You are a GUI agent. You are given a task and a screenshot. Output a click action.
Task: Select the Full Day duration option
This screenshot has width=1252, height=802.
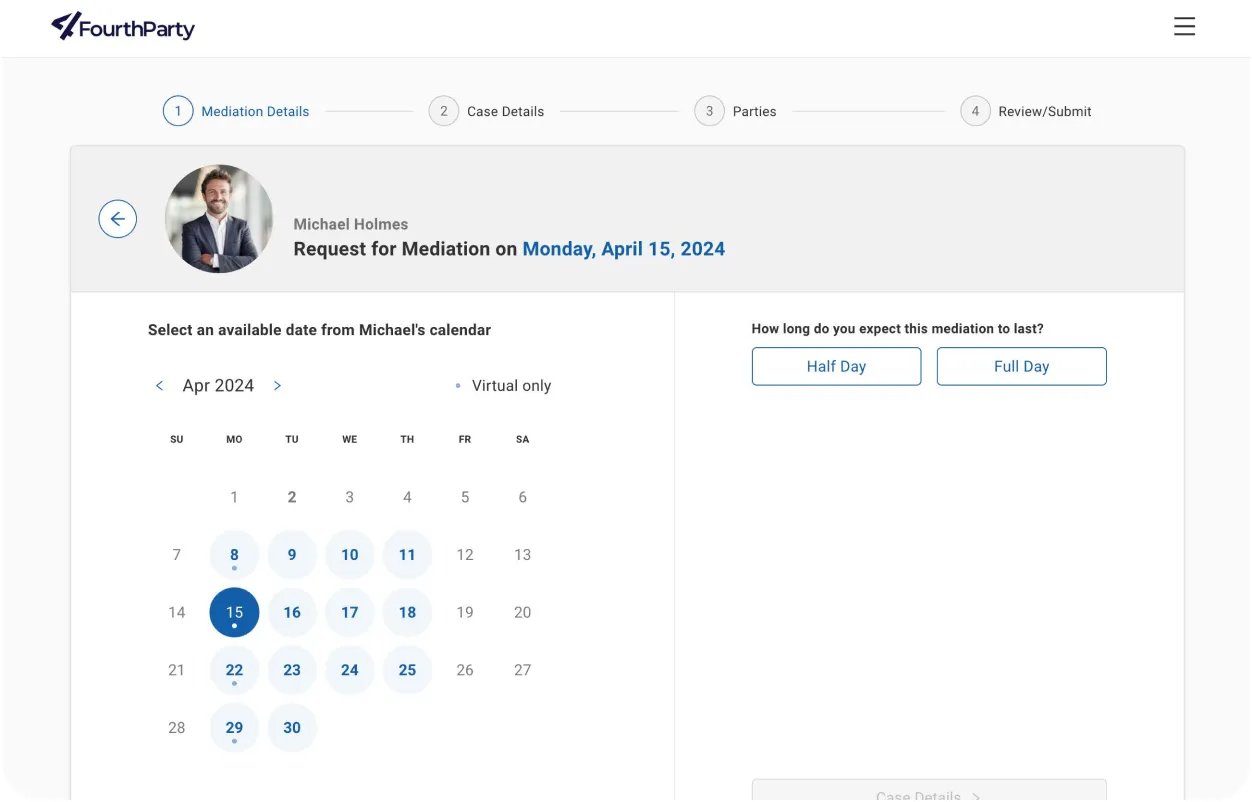(1021, 366)
